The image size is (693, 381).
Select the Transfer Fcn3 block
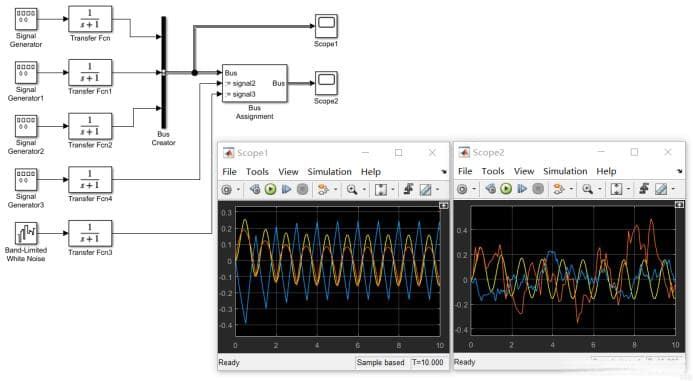click(x=90, y=233)
